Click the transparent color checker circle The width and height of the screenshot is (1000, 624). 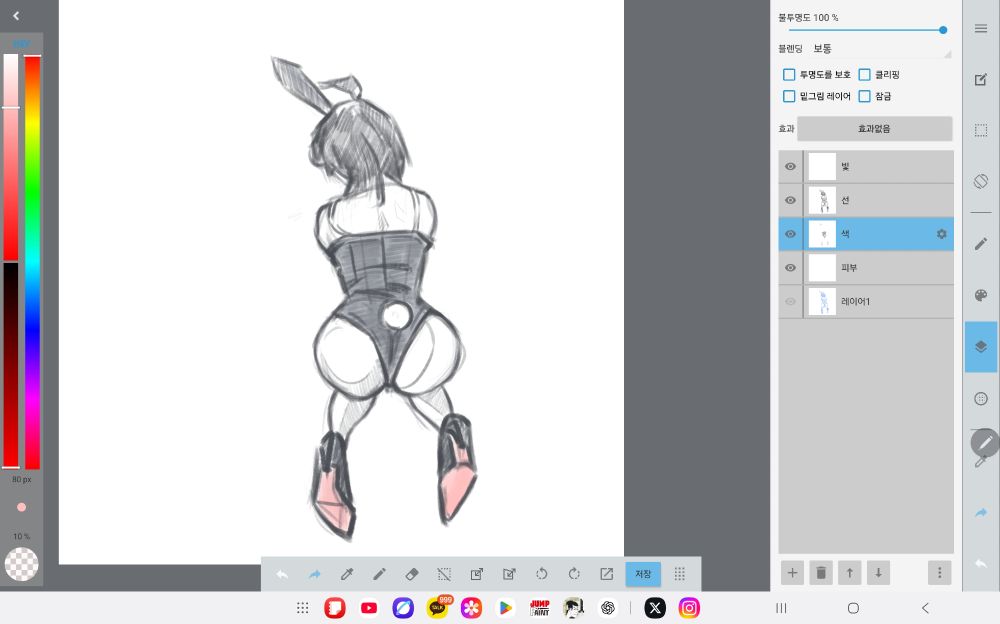pos(22,564)
